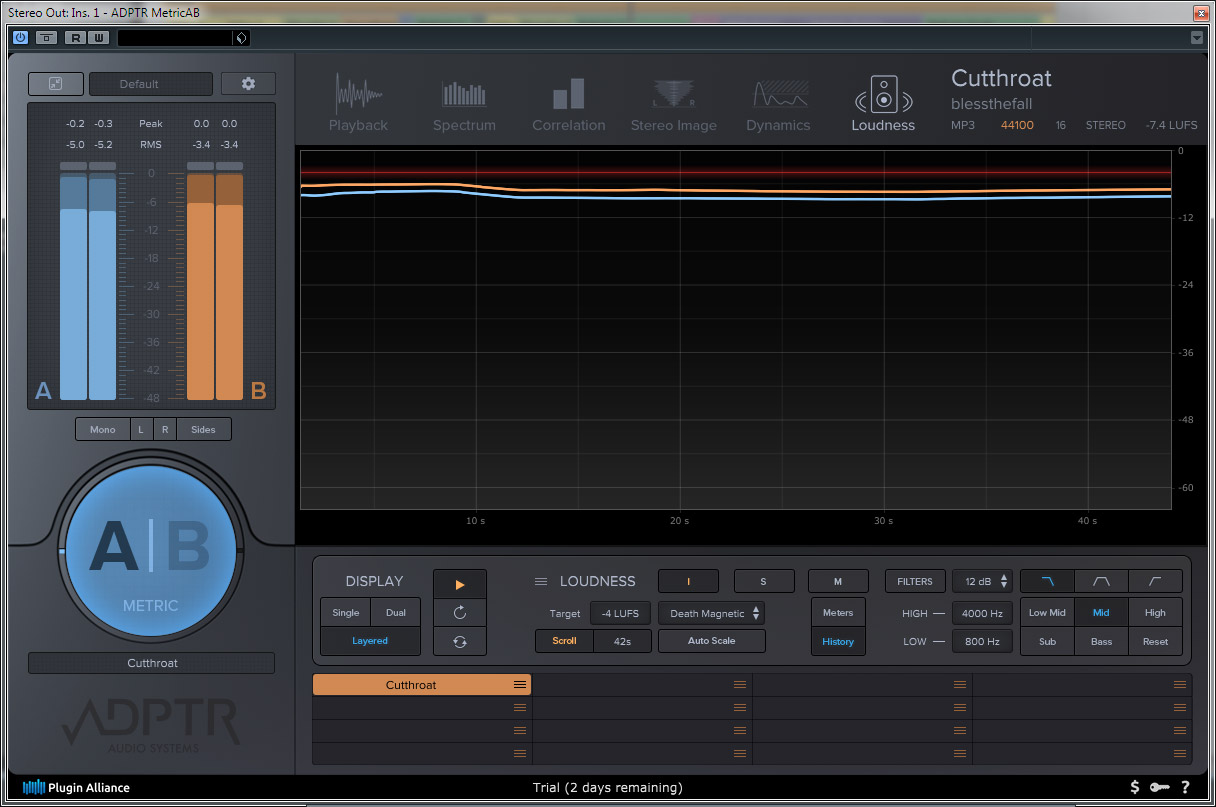Select the High filter band

(x=1155, y=613)
